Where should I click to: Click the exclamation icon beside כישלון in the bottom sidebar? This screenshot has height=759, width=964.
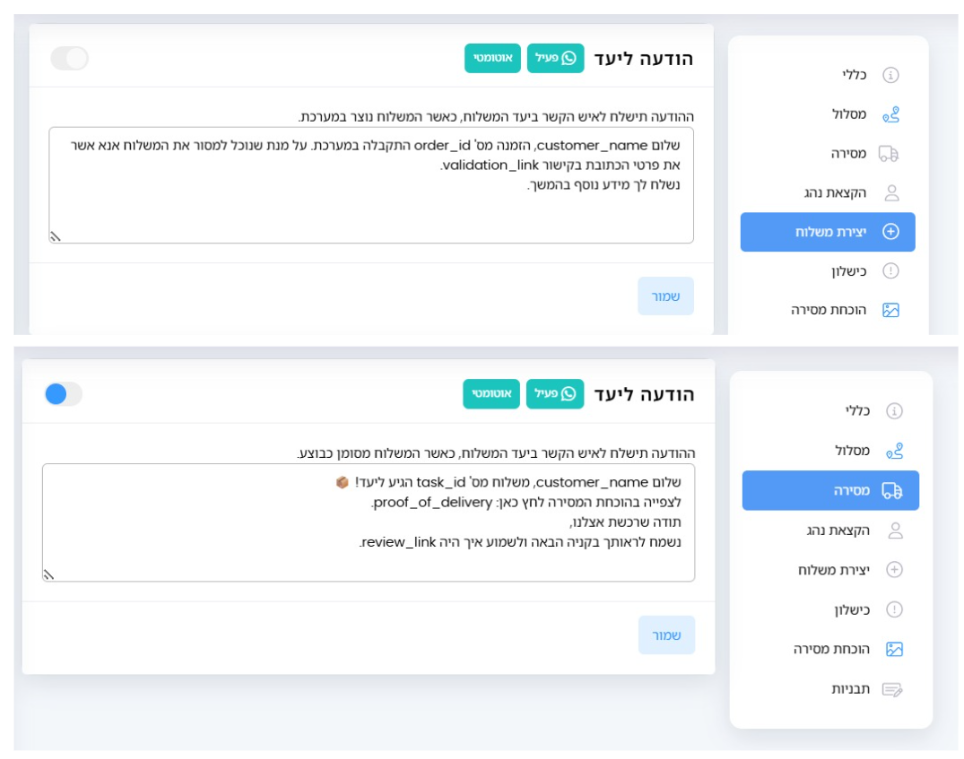894,610
